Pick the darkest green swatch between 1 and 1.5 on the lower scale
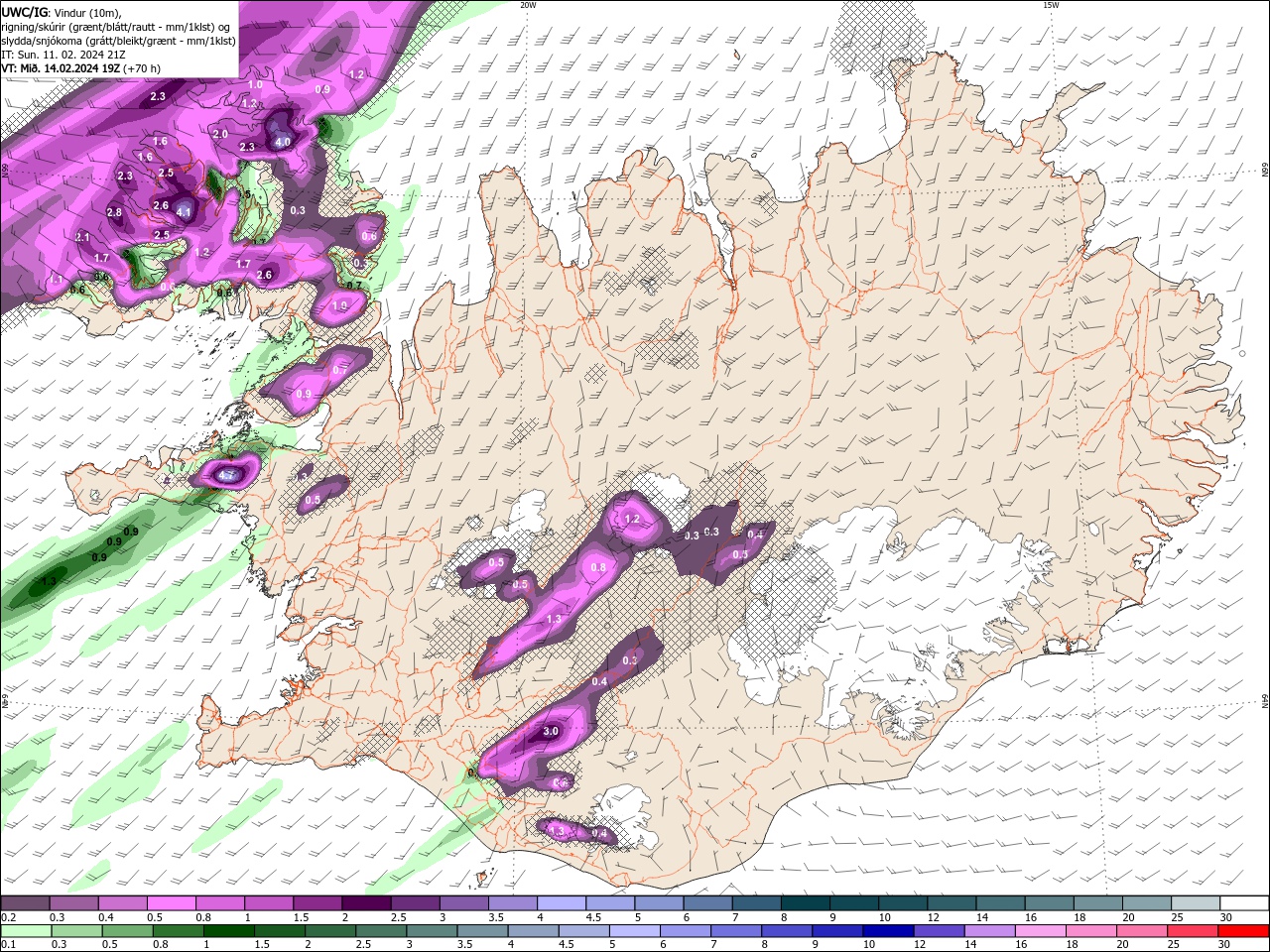 pyautogui.click(x=229, y=931)
